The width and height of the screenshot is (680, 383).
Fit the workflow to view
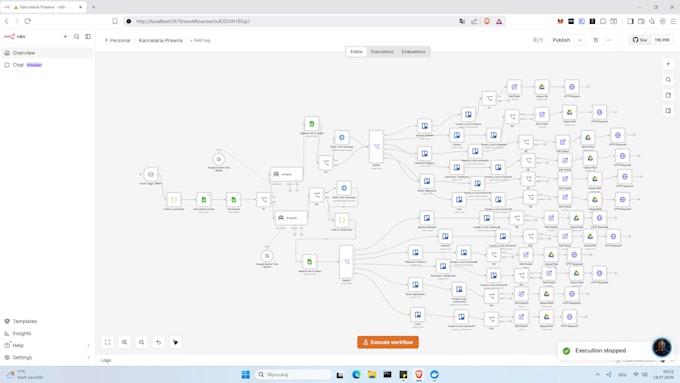pyautogui.click(x=108, y=342)
